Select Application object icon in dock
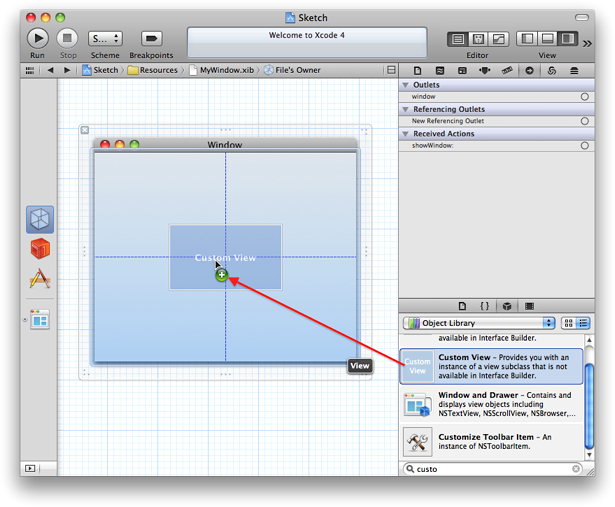Screen dimensions: 615x507 click(40, 279)
